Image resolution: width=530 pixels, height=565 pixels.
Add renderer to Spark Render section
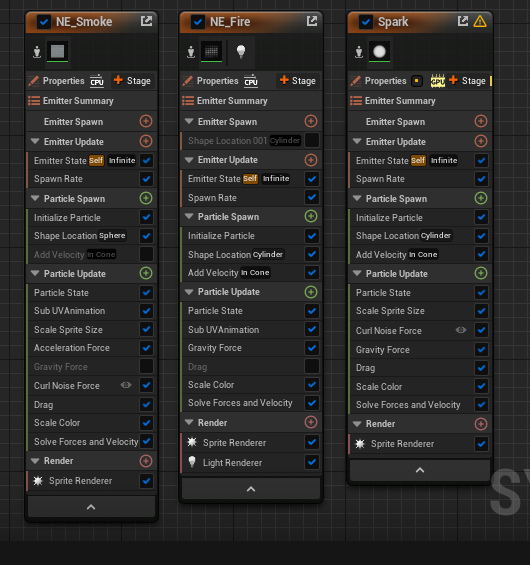[481, 424]
